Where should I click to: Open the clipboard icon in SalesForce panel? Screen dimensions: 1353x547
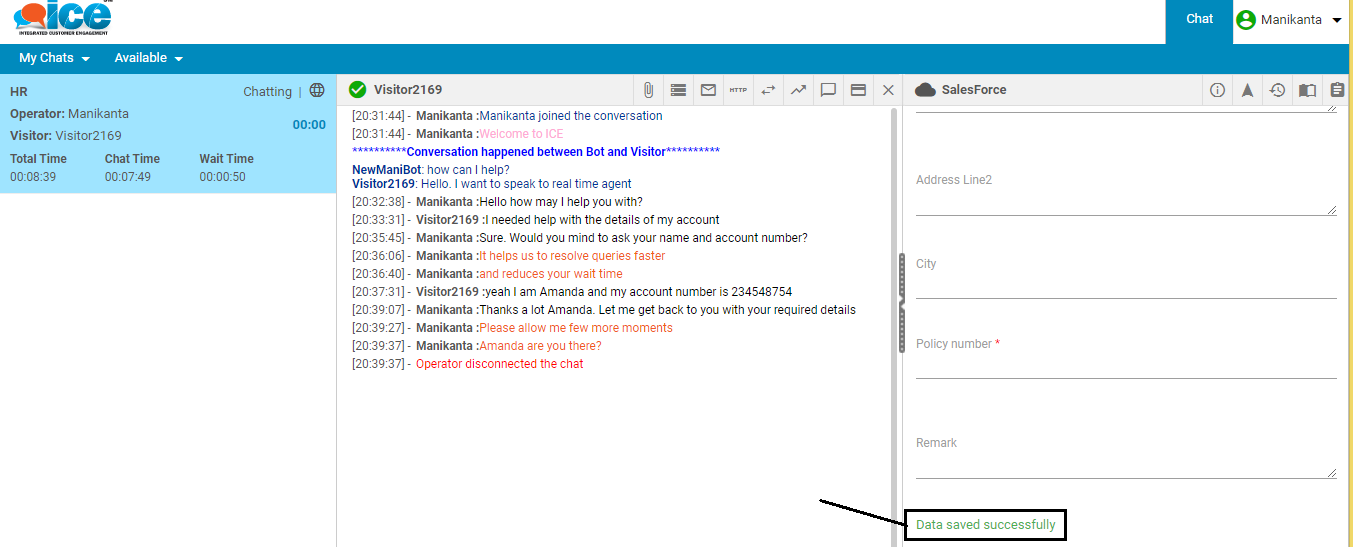pos(1337,90)
